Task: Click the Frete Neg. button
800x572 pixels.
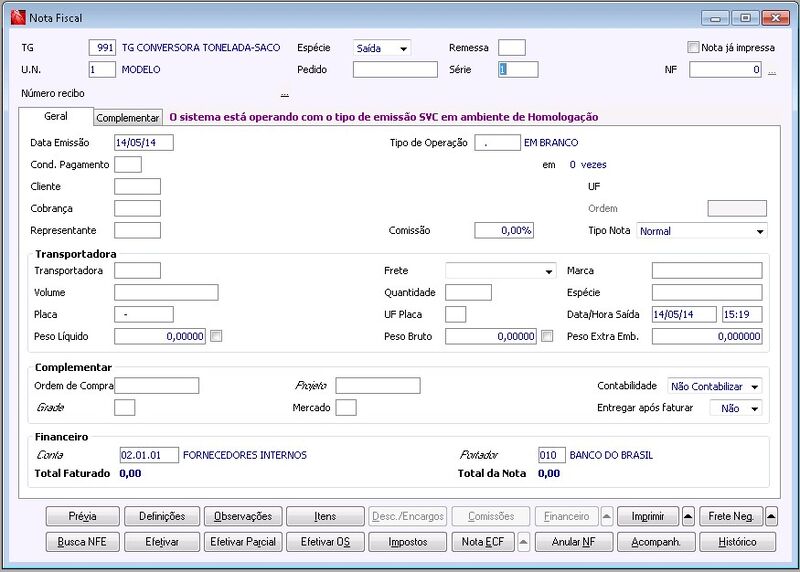Action: [731, 516]
